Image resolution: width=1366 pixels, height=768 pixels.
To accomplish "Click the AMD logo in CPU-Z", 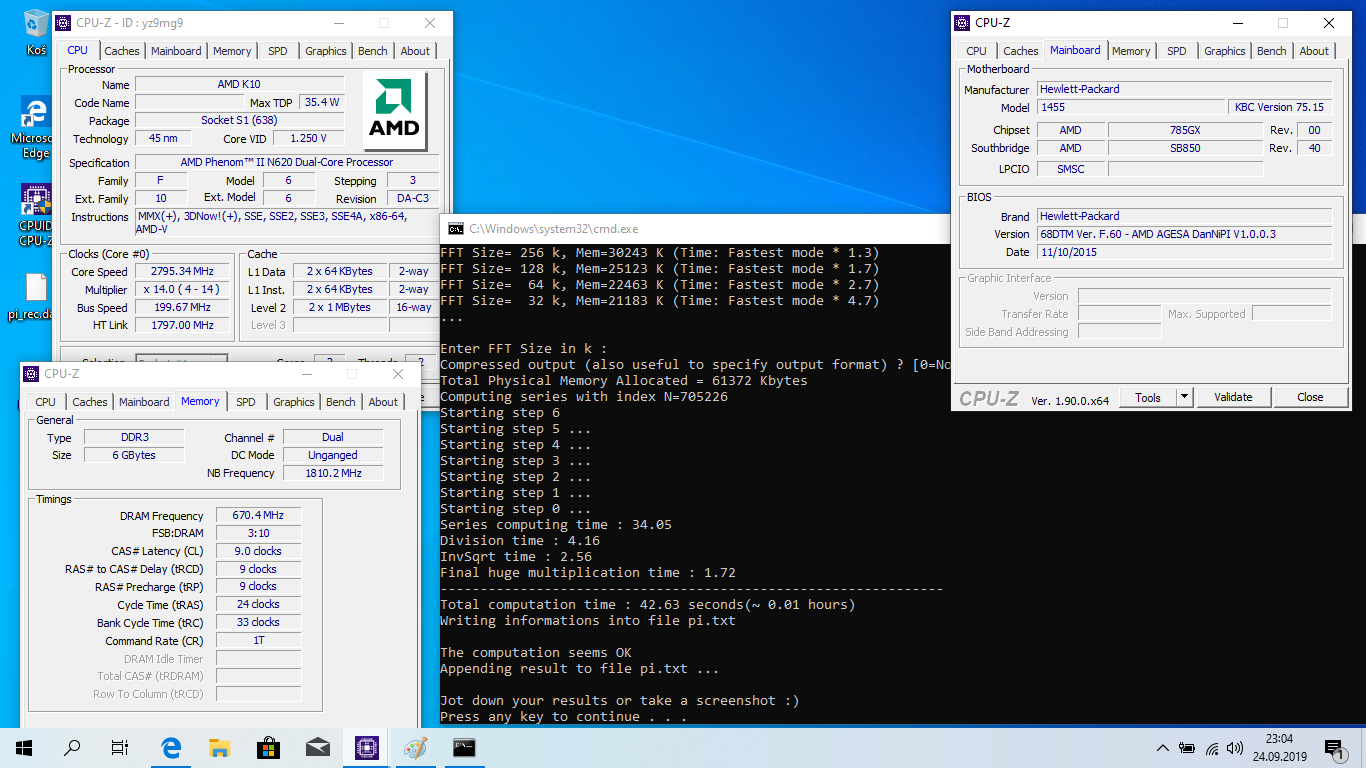I will 394,111.
